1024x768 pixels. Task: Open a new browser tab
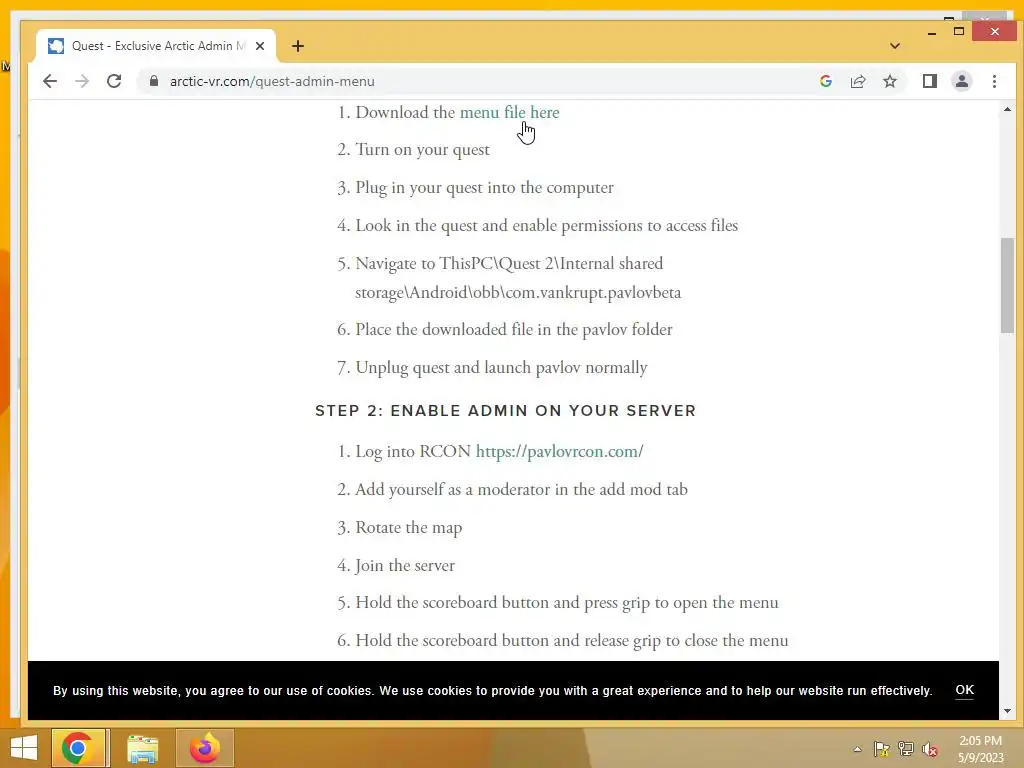click(298, 46)
